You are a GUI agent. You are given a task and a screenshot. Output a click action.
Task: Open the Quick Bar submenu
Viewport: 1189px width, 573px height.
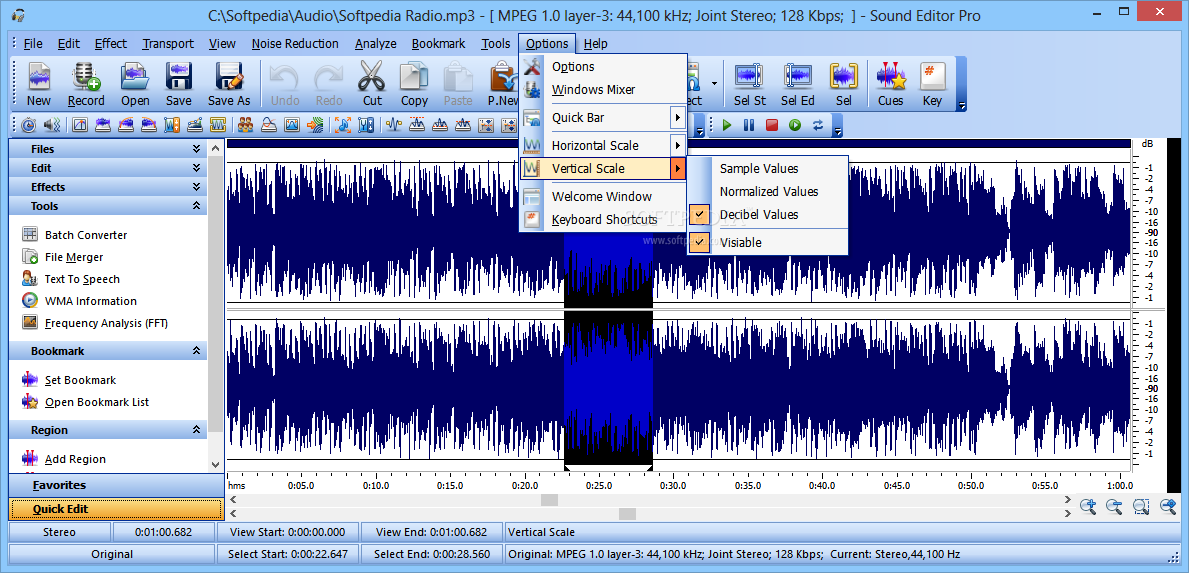coord(604,117)
